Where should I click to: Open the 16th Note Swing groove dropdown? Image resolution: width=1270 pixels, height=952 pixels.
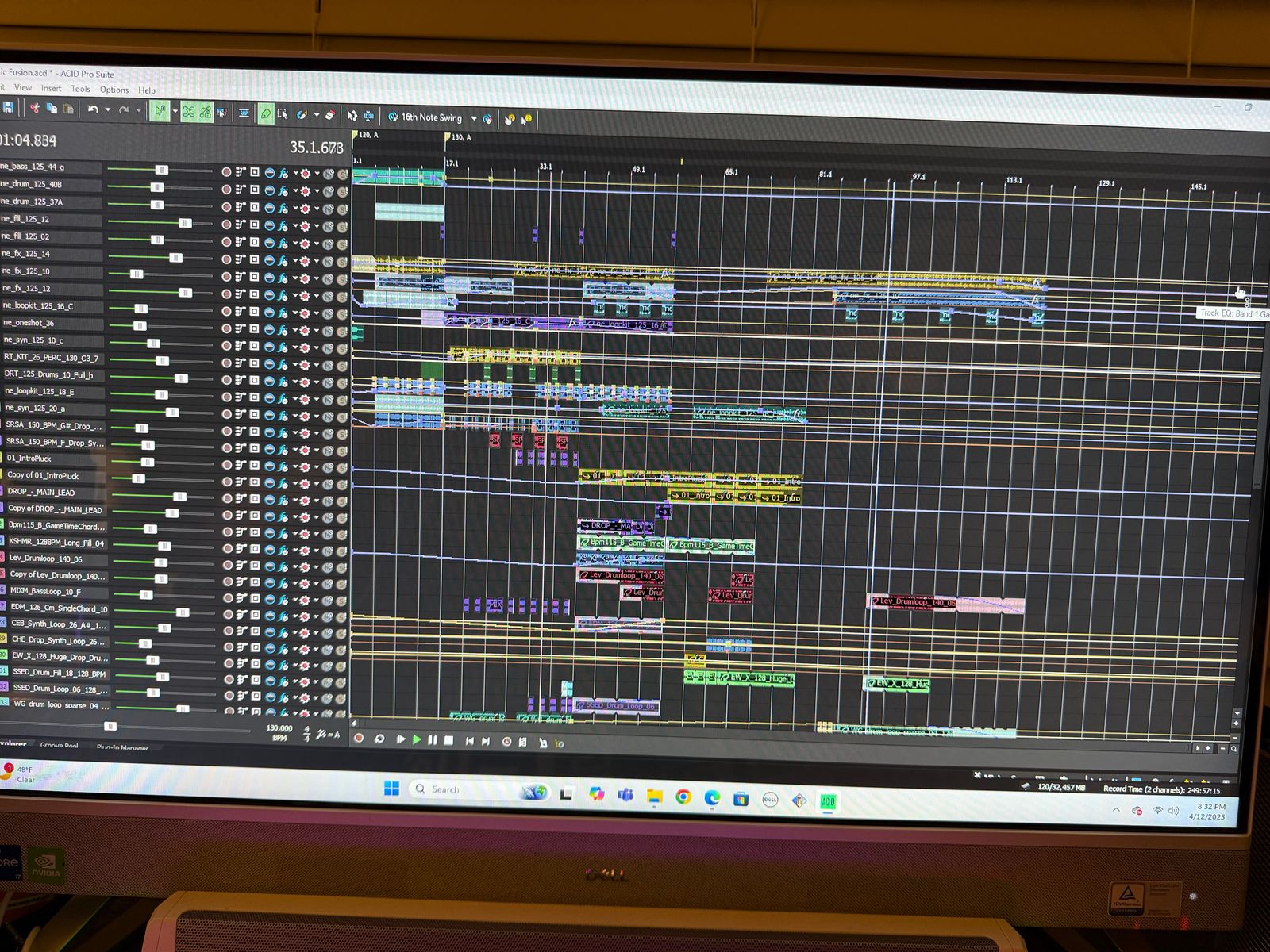pyautogui.click(x=474, y=118)
